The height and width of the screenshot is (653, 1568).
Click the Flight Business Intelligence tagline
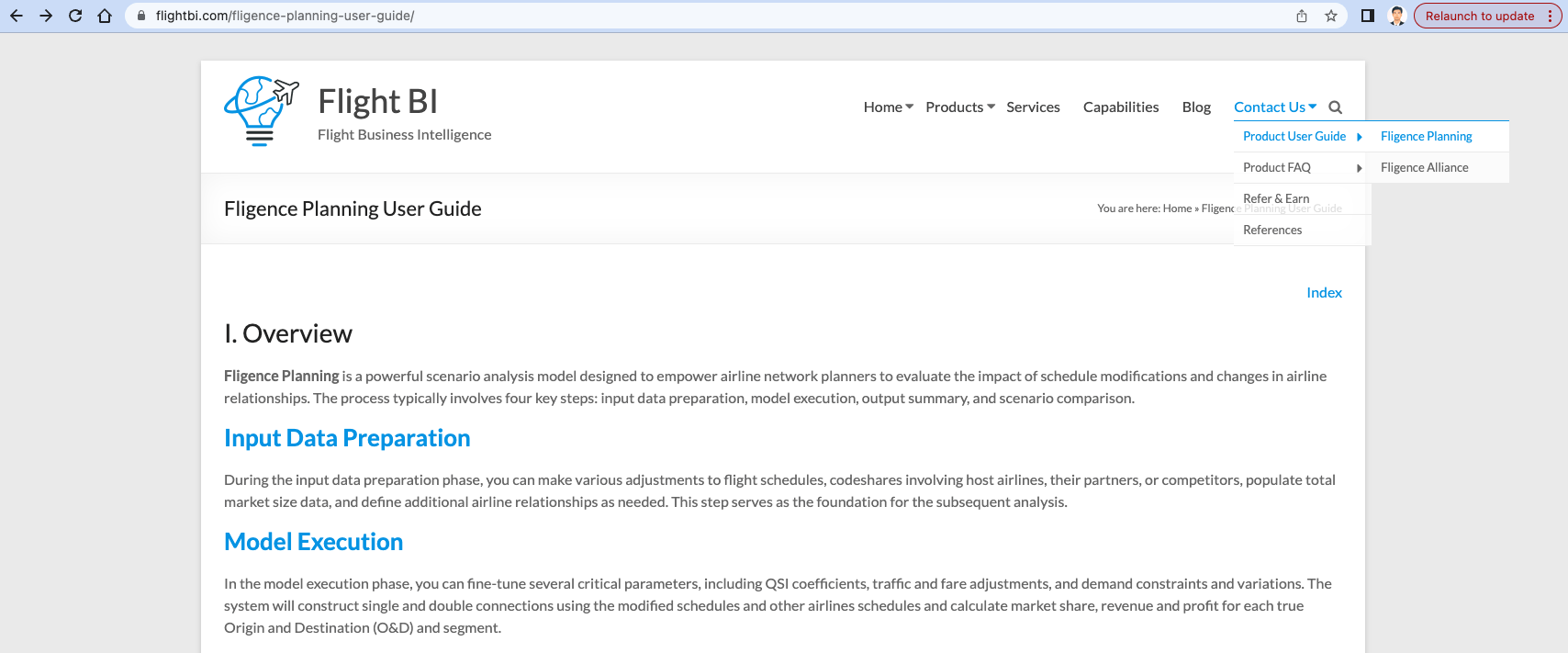[x=404, y=134]
